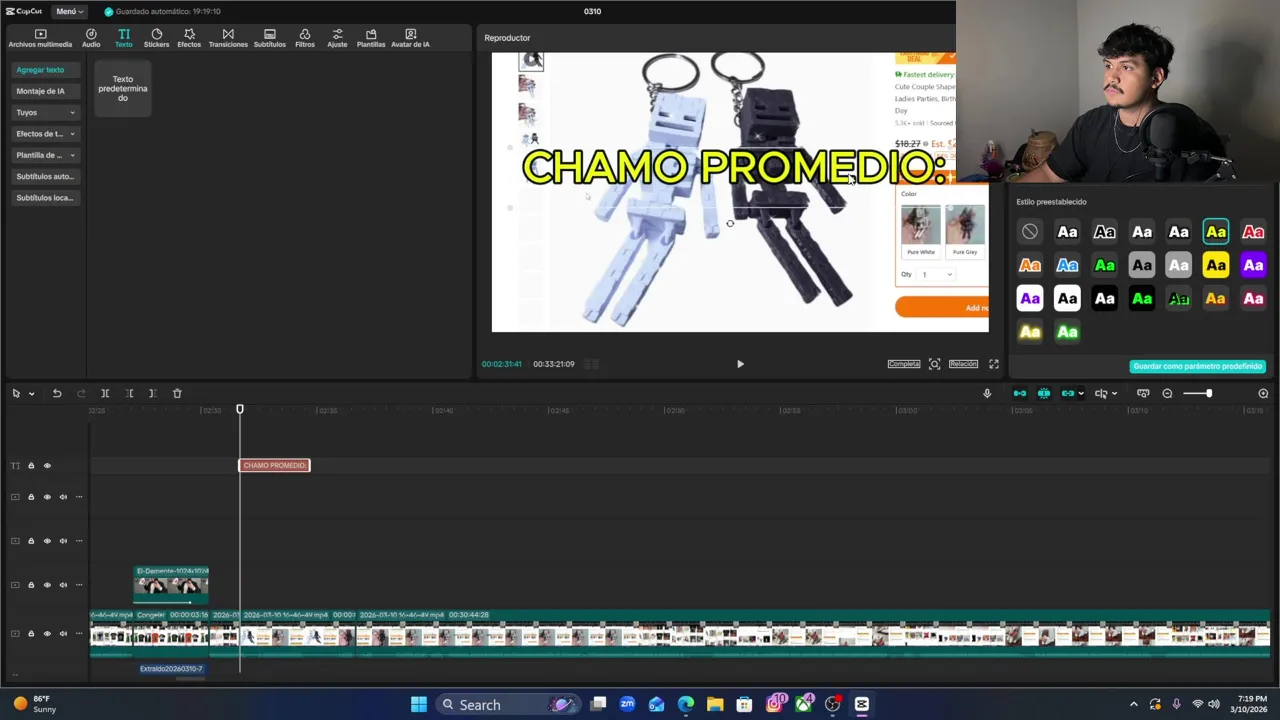
Task: Mute the El-Demente clip track
Action: 63,585
